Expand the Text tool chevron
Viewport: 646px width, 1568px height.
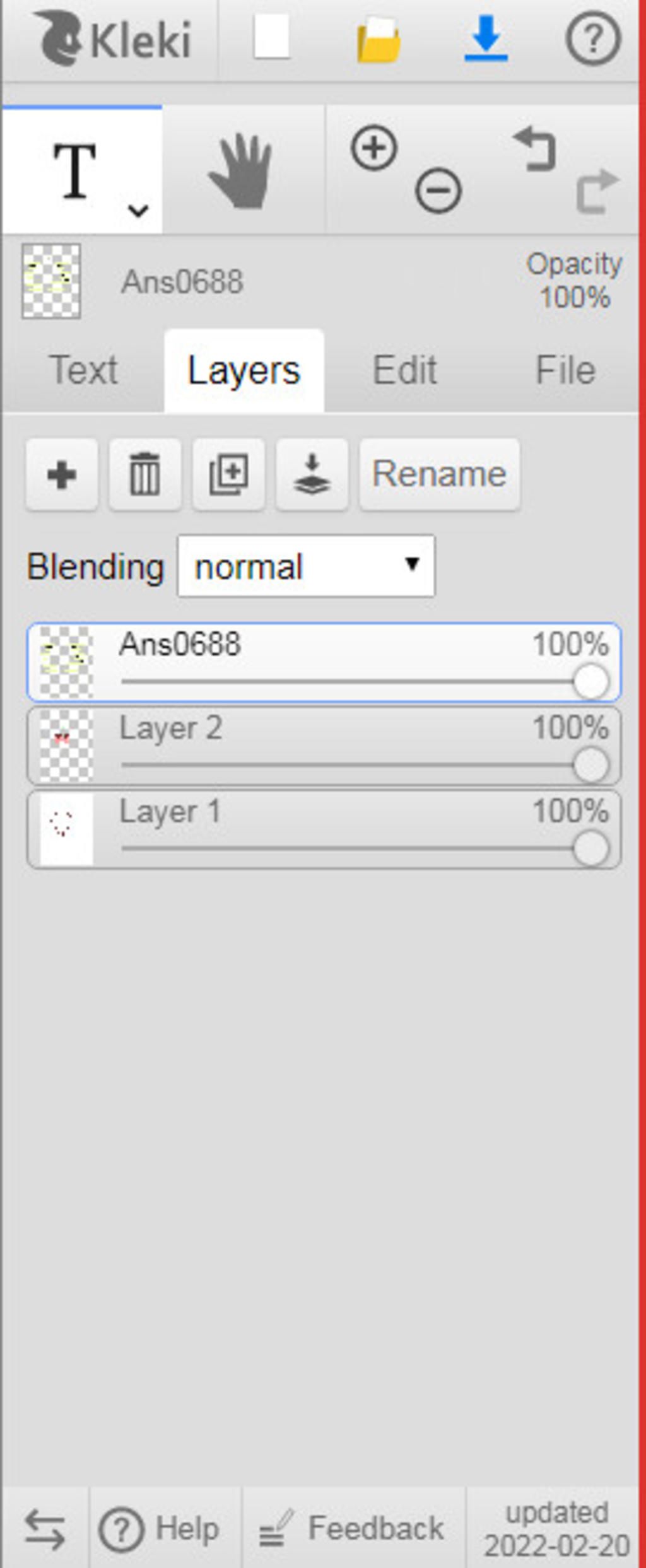pyautogui.click(x=138, y=210)
